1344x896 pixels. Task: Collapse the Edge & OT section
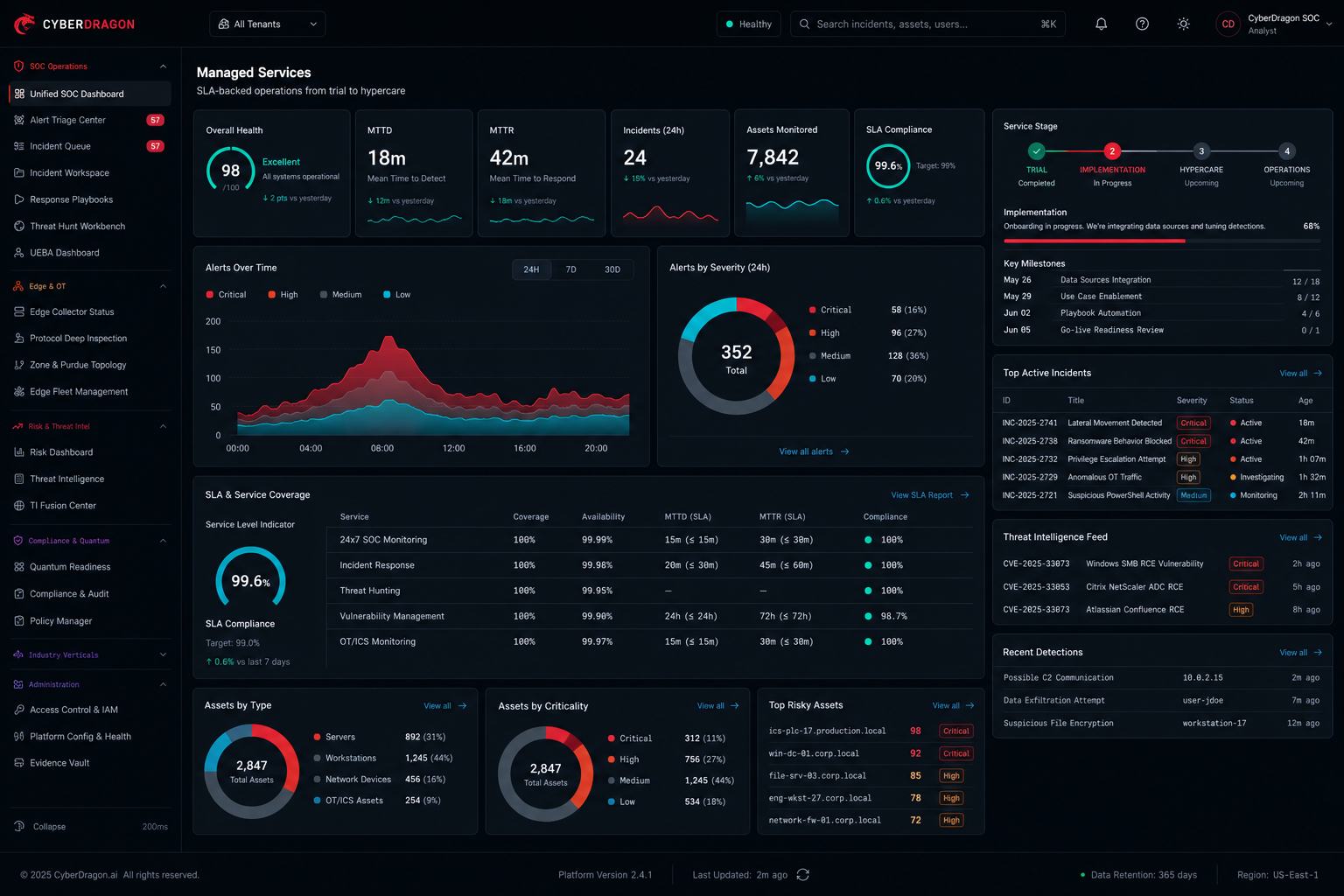tap(163, 286)
